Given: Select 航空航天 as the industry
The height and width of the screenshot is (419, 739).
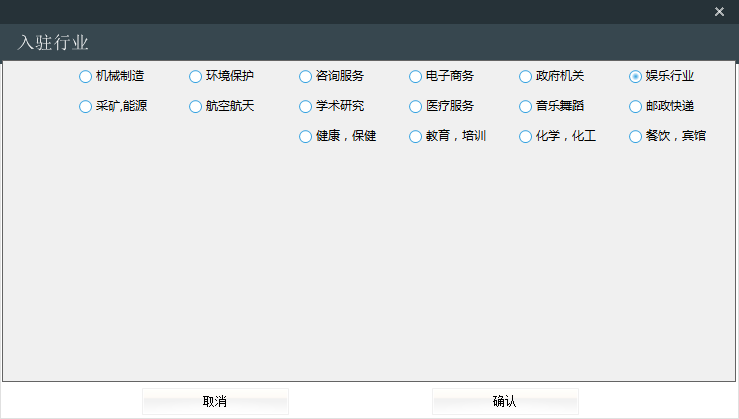Looking at the screenshot, I should (x=196, y=106).
